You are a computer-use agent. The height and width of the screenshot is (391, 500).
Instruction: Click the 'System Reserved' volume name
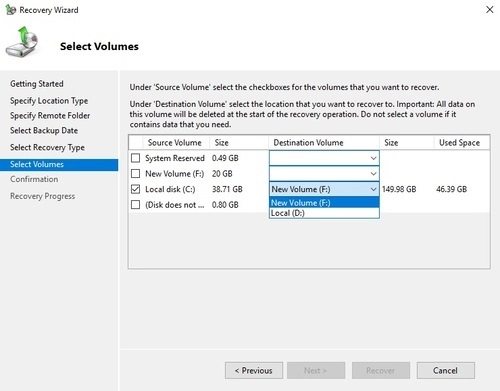pos(175,158)
